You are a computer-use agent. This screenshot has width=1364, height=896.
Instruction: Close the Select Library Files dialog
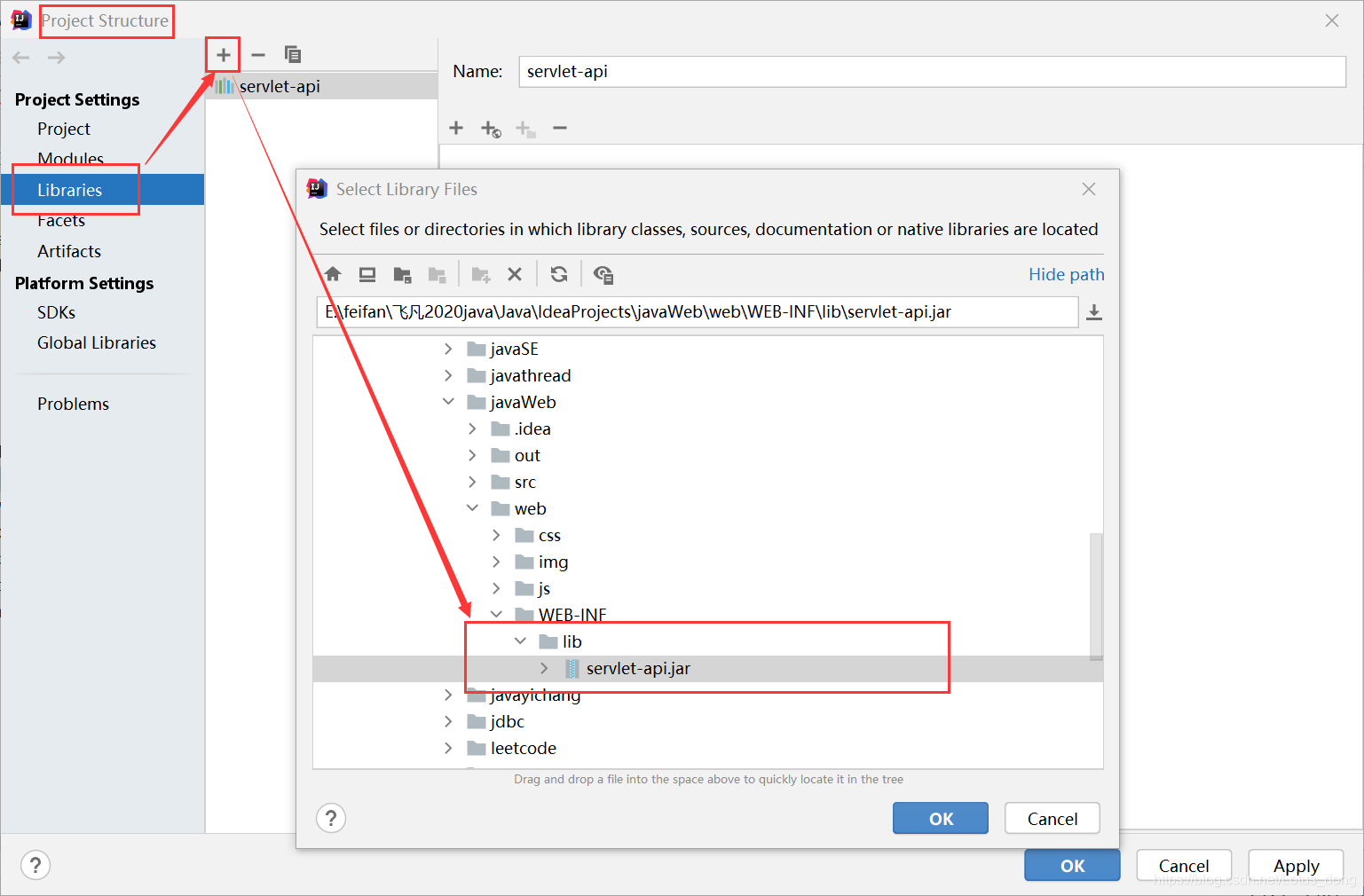[1089, 189]
